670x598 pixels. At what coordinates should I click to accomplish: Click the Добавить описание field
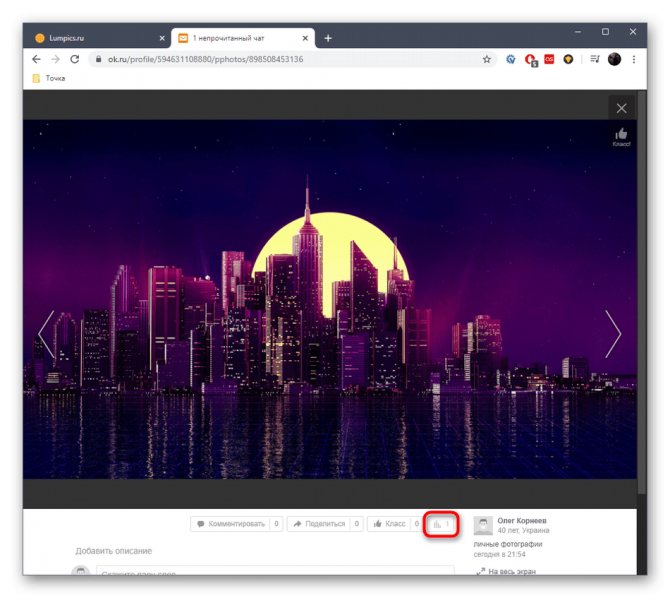[114, 551]
